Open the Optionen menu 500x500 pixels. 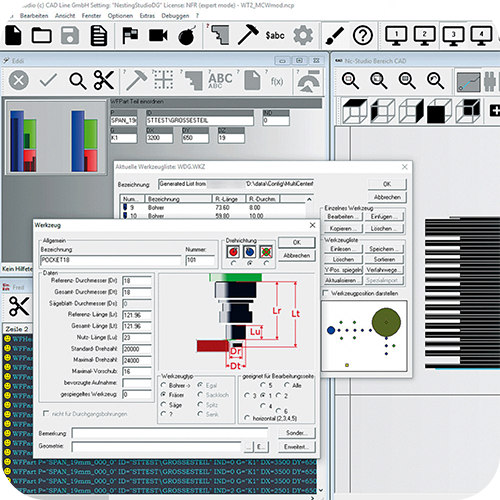120,16
